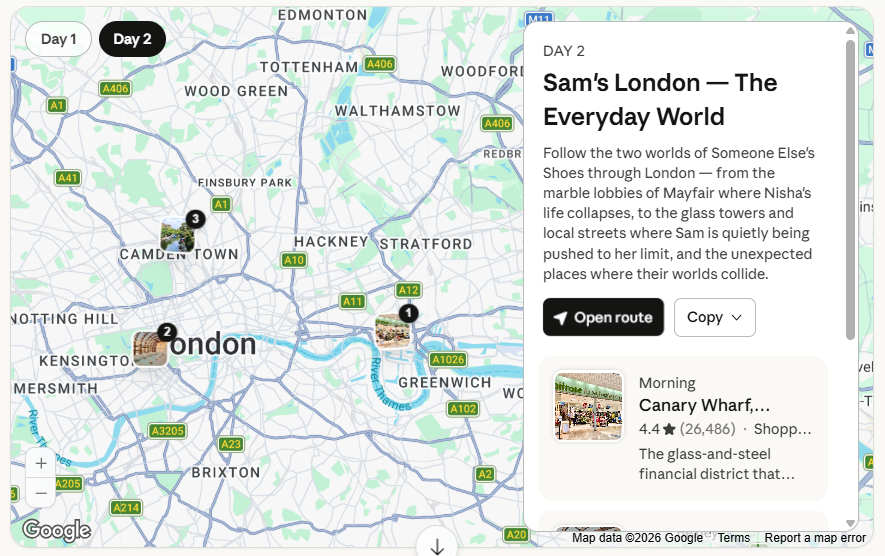Click map marker number 3 near Camden Town

(x=178, y=235)
